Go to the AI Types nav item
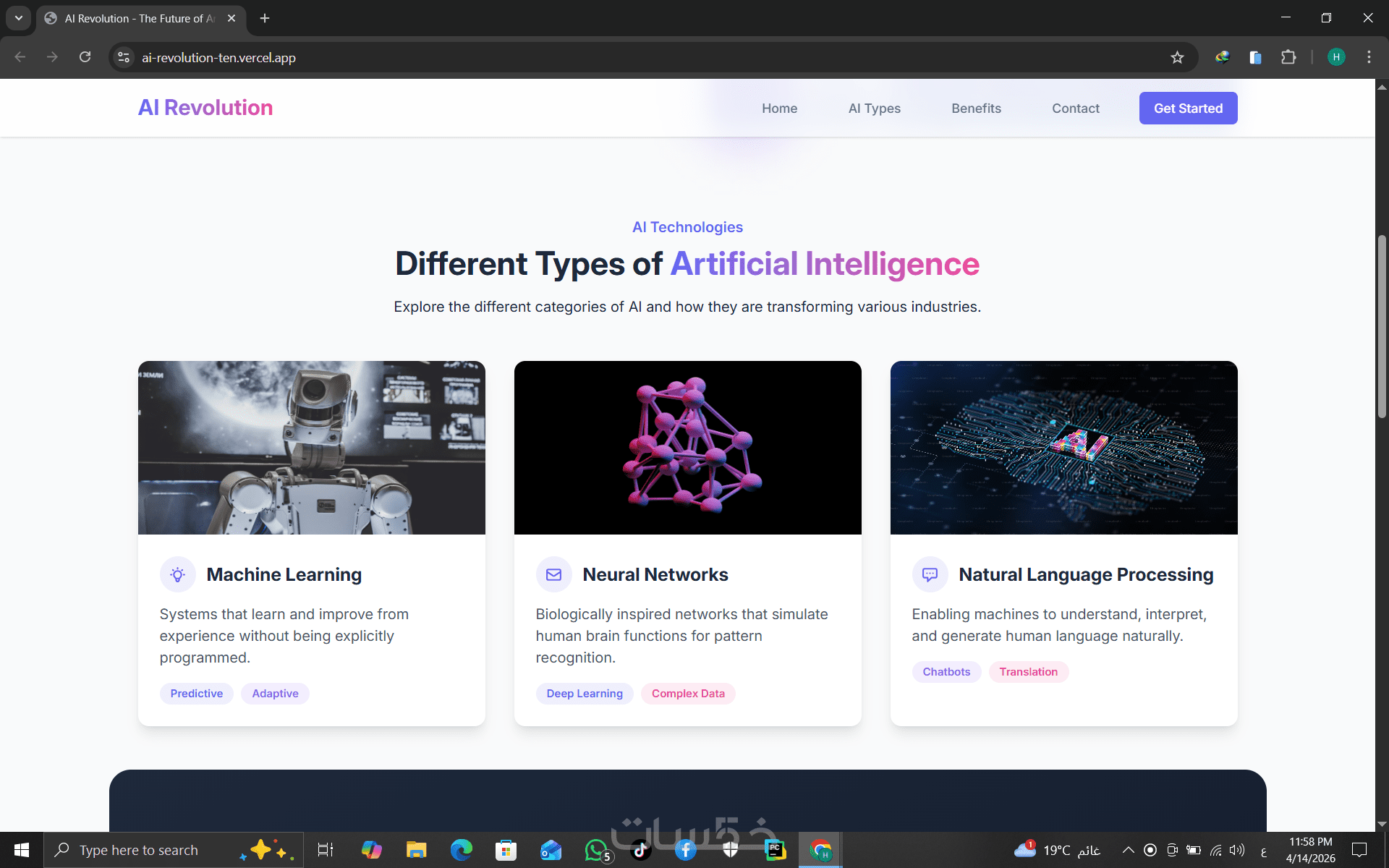Screen dimensions: 1389x868 click(x=874, y=109)
